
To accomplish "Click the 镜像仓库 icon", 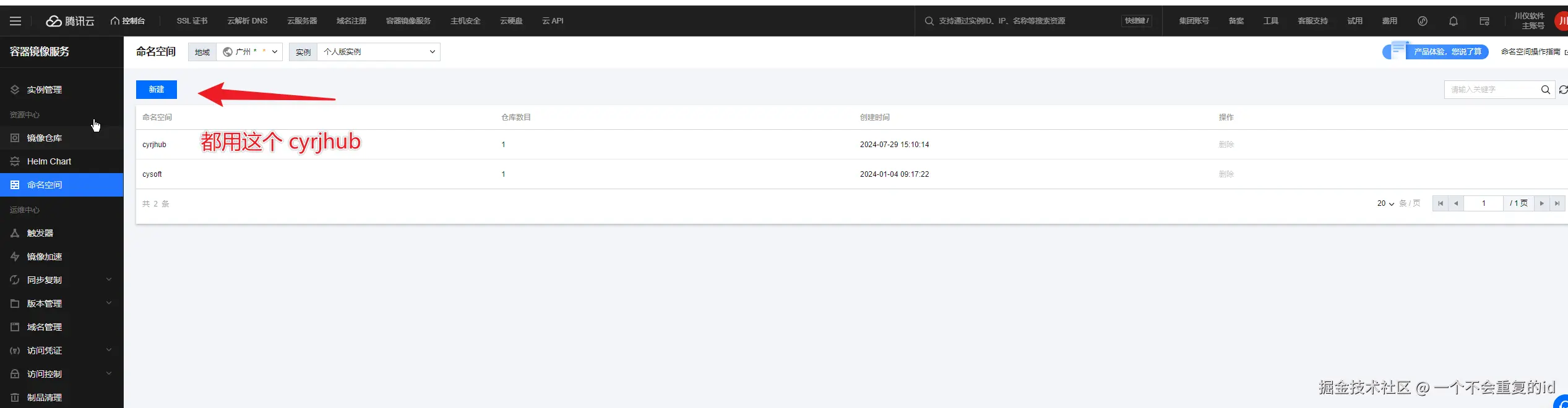I will pos(15,138).
